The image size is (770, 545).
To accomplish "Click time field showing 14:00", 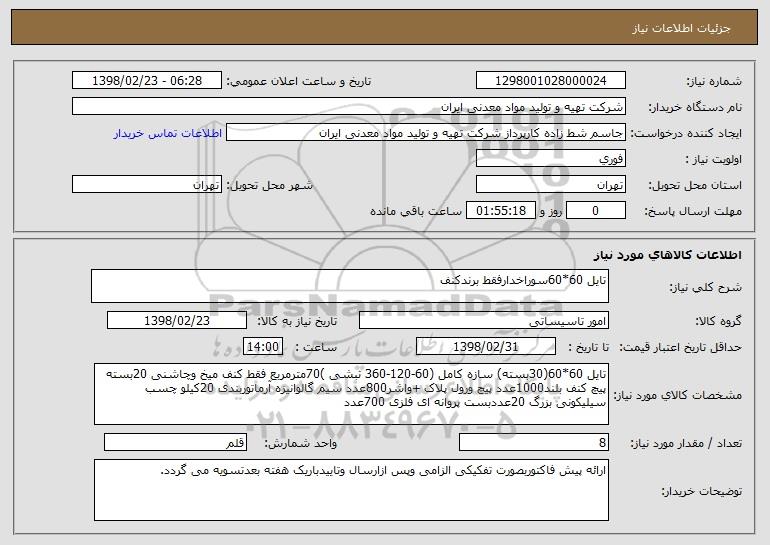I will [263, 347].
